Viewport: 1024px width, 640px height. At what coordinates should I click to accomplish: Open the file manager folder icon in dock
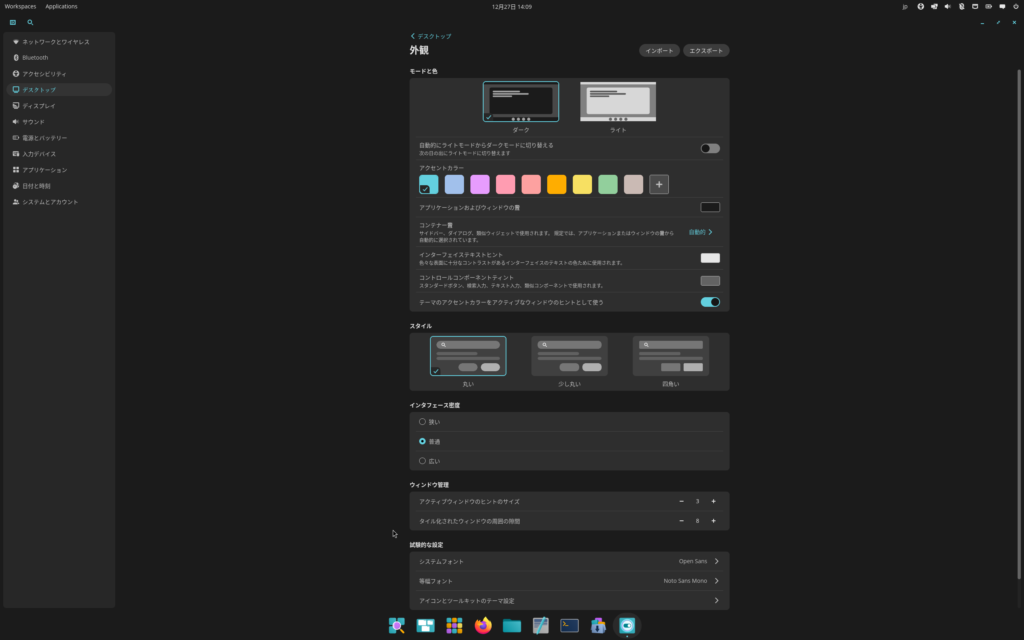click(x=512, y=626)
